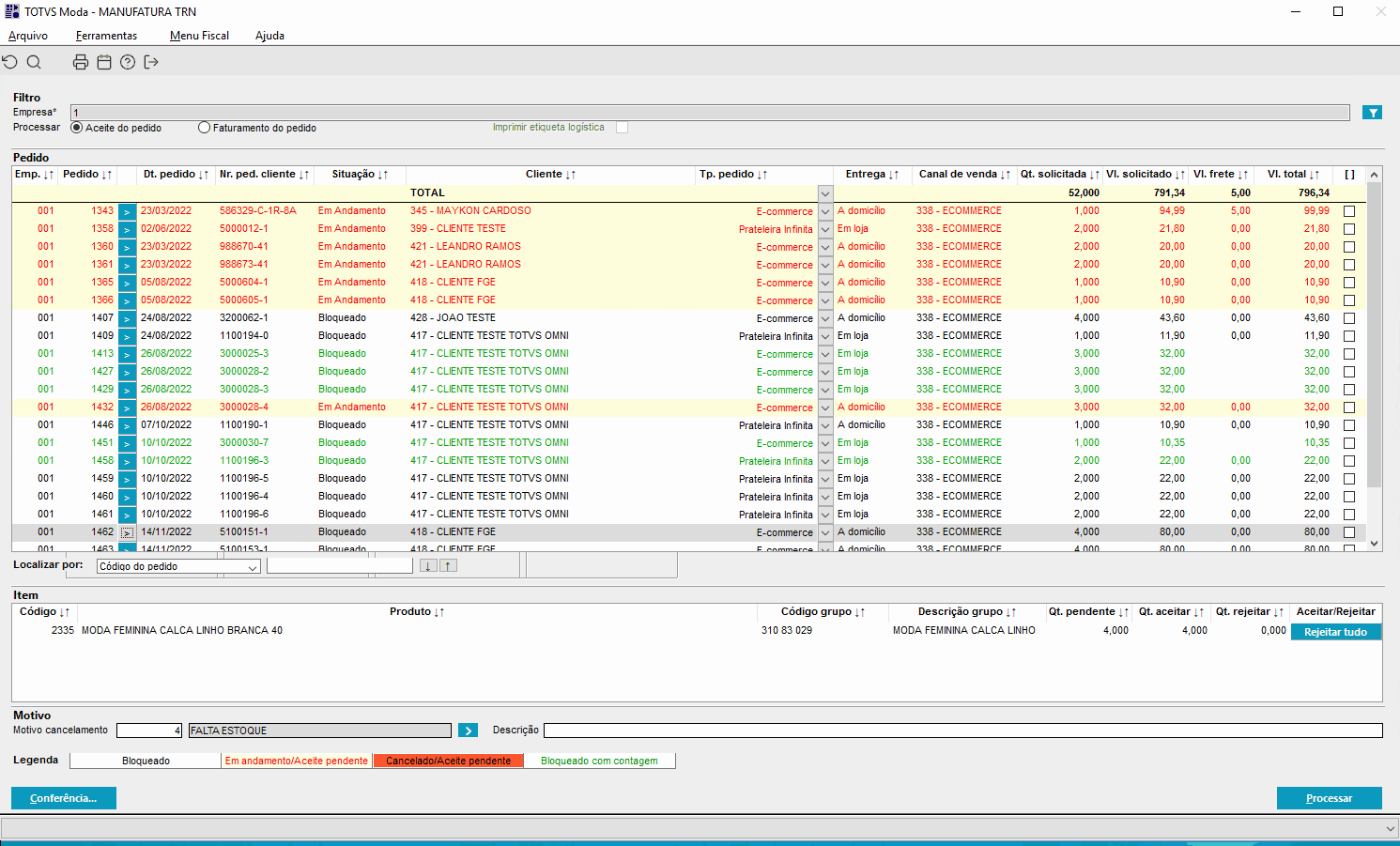This screenshot has width=1400, height=846.
Task: Tick the checkbox for order 1361
Action: tap(1349, 265)
